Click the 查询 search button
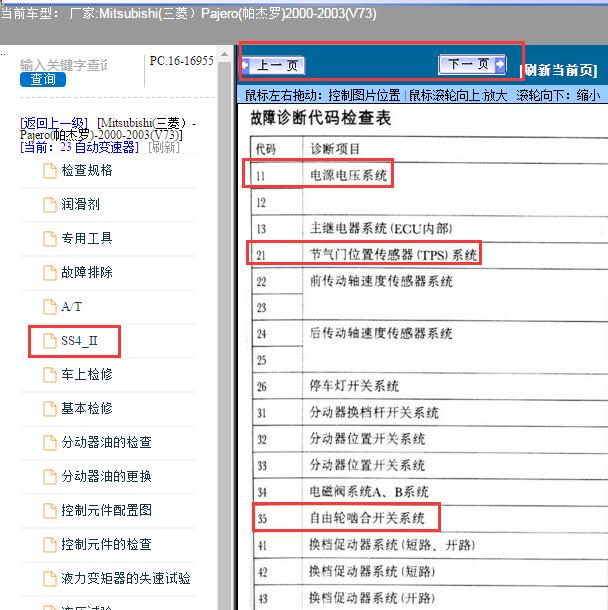 click(43, 79)
